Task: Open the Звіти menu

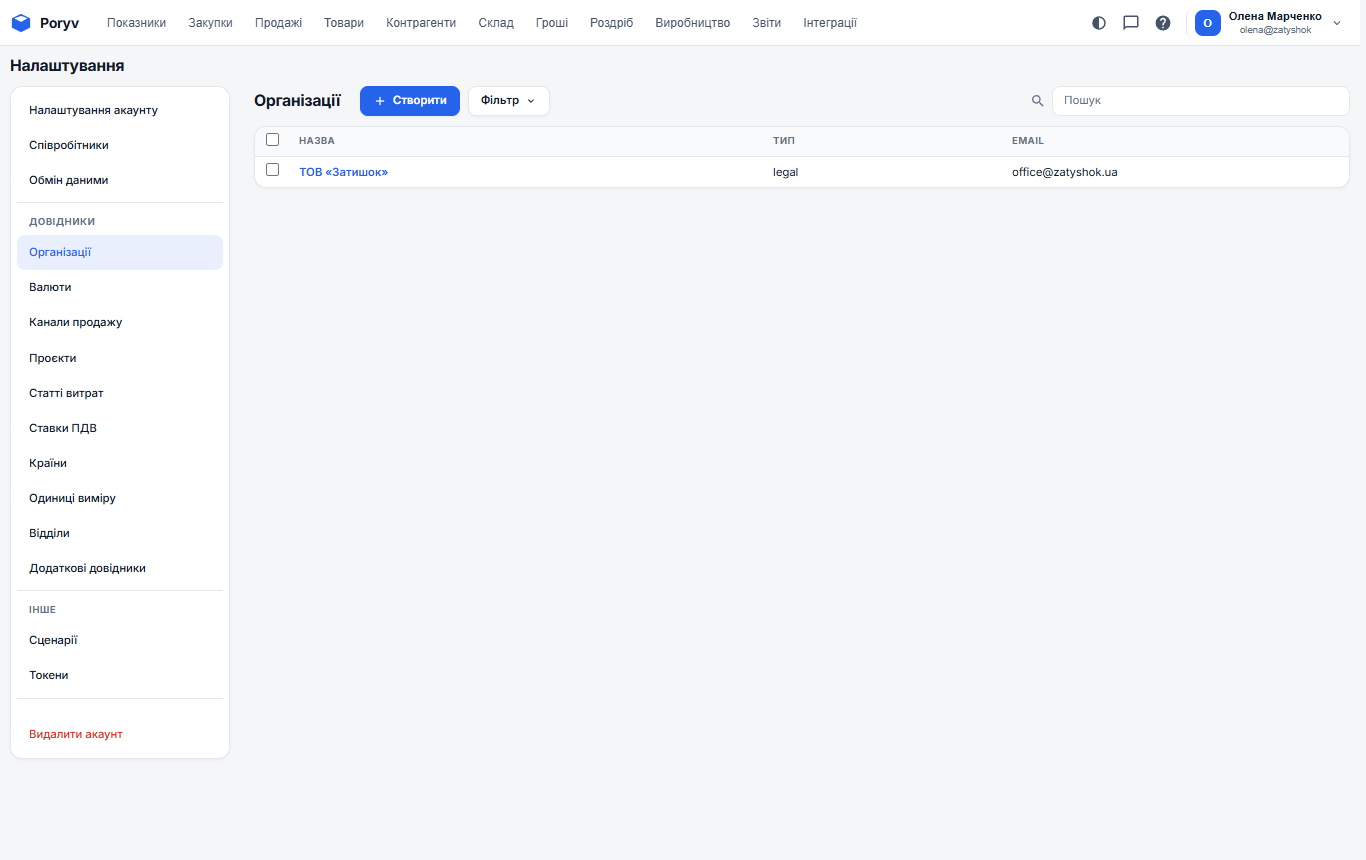Action: (x=767, y=23)
